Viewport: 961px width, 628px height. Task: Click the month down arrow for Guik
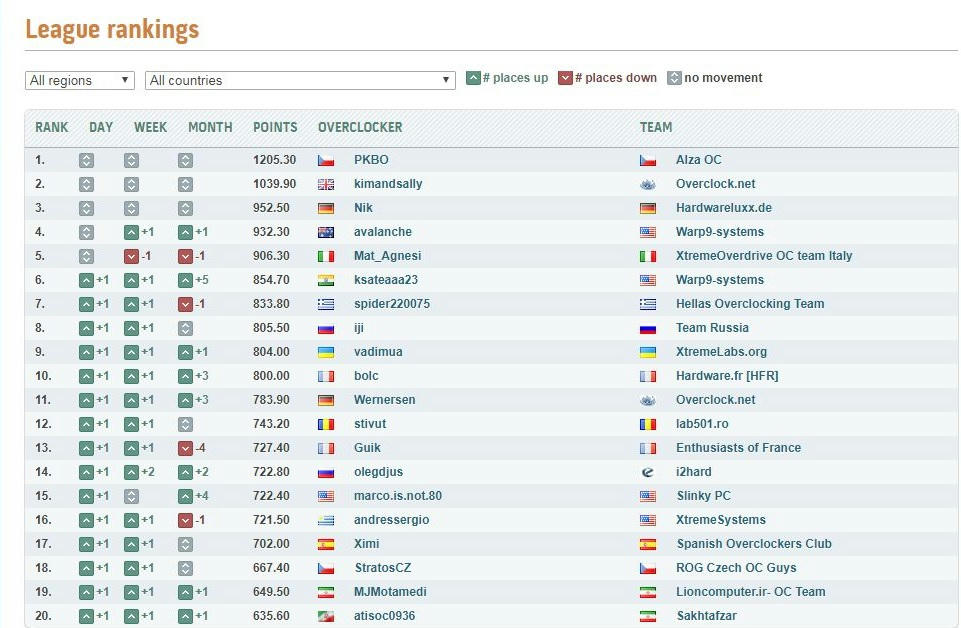pyautogui.click(x=185, y=448)
